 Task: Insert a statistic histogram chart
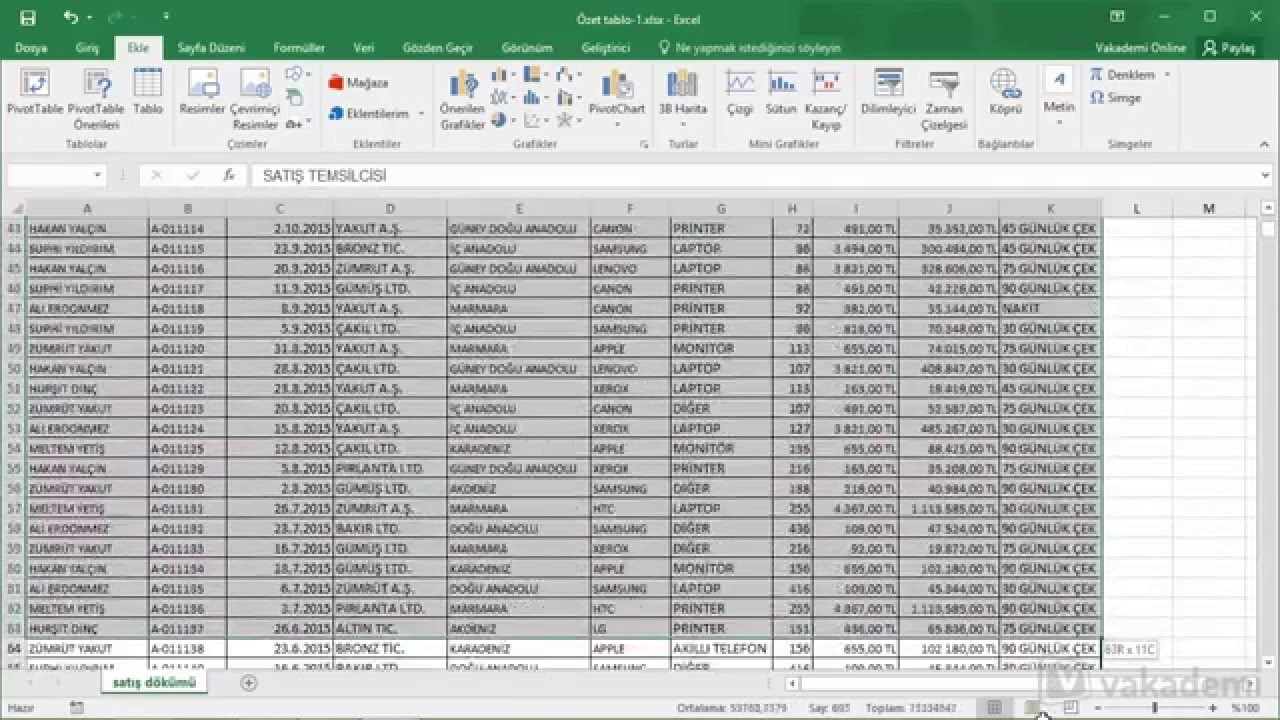(535, 98)
